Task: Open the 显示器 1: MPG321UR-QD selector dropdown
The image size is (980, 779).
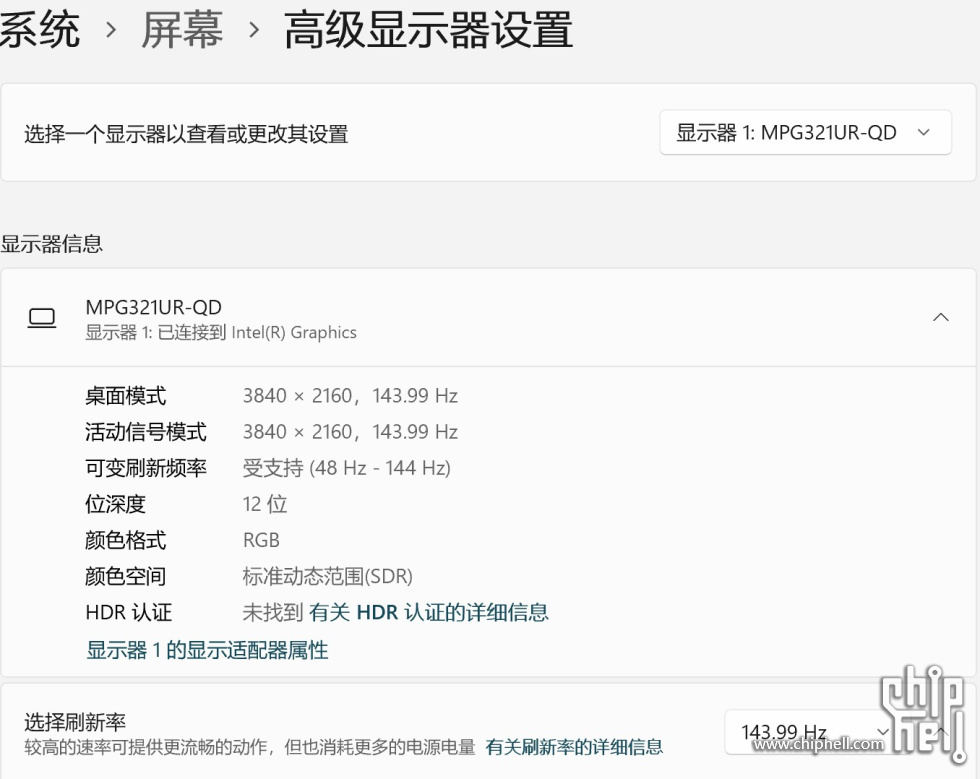Action: pyautogui.click(x=804, y=133)
